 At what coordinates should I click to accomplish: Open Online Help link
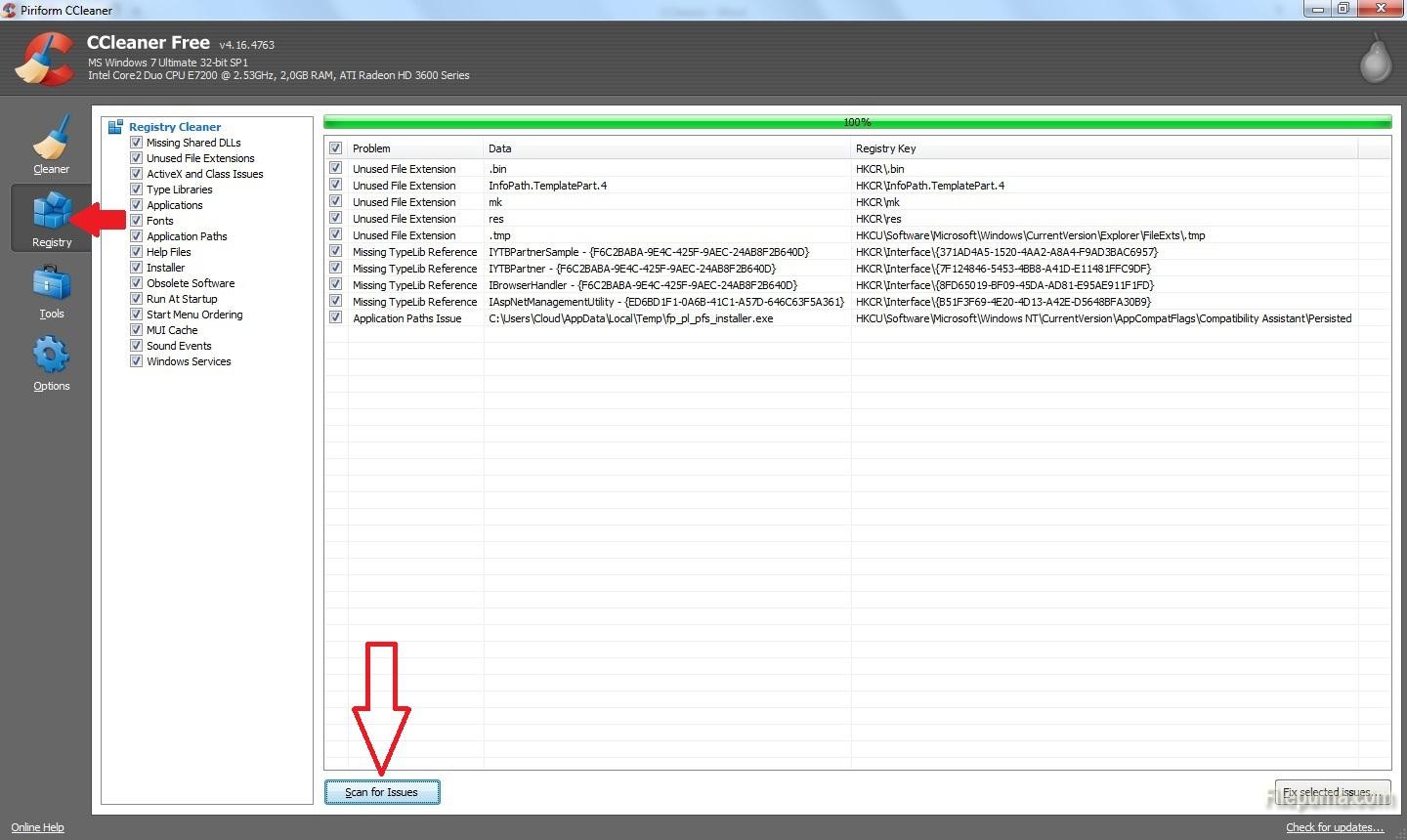[37, 827]
